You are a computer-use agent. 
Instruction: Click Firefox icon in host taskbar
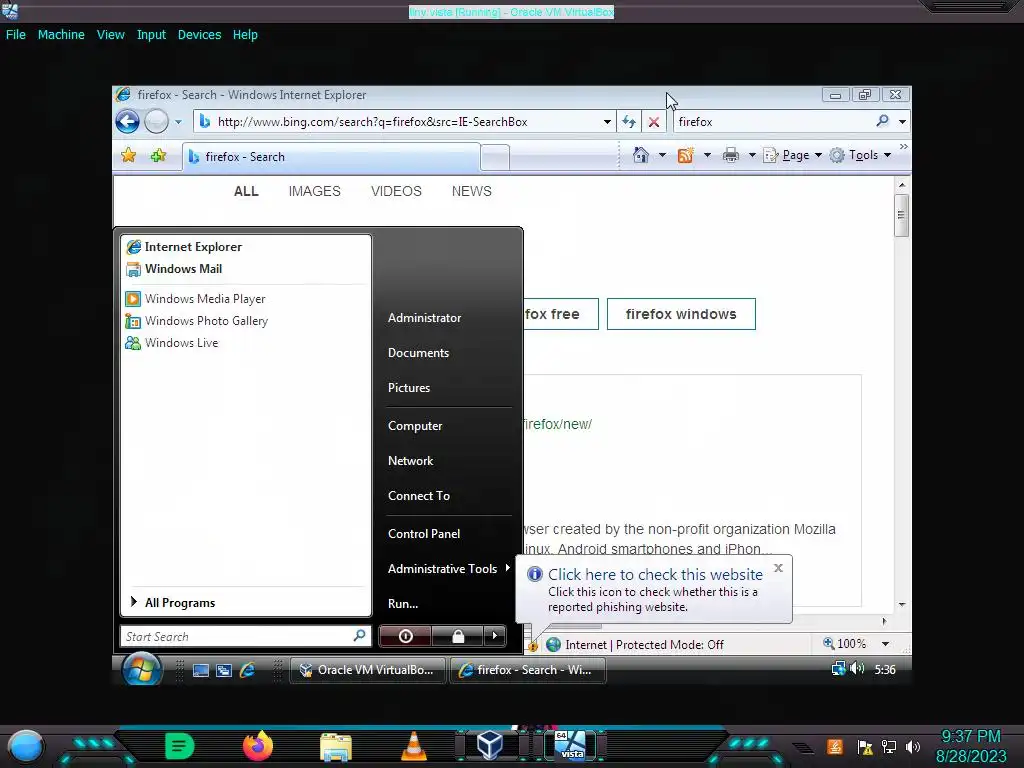[257, 746]
